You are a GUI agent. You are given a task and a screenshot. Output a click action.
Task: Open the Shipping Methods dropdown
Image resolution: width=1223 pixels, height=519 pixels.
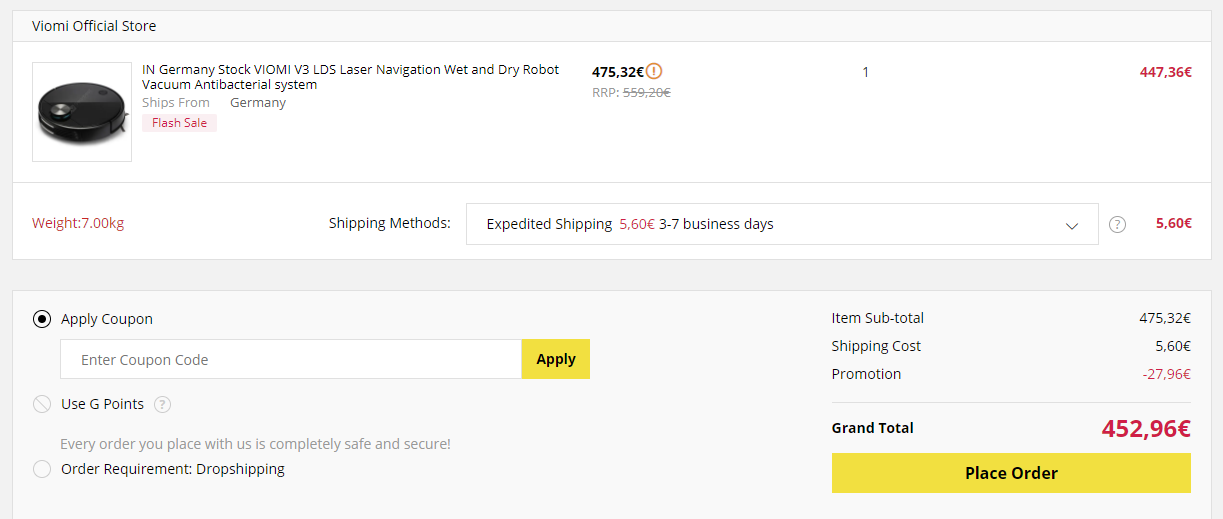pos(781,224)
